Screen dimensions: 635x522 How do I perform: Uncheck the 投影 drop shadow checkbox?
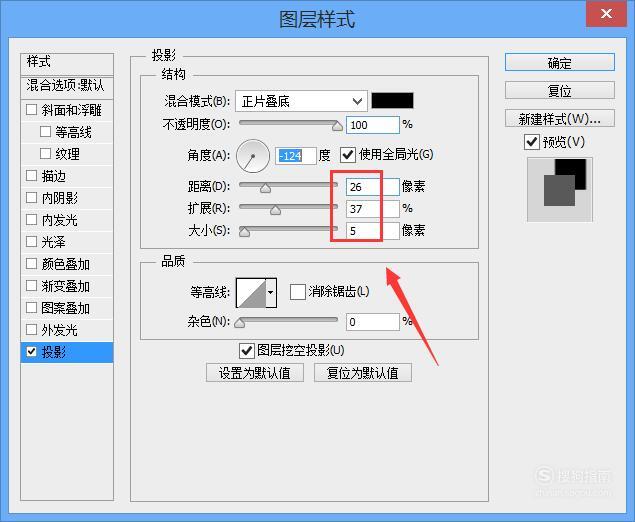coord(31,352)
